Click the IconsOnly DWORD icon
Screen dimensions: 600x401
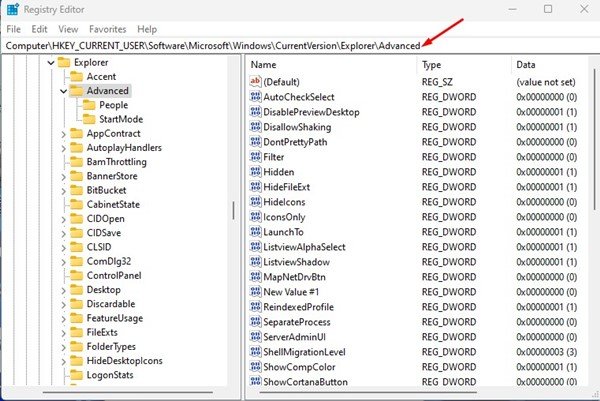pos(255,217)
